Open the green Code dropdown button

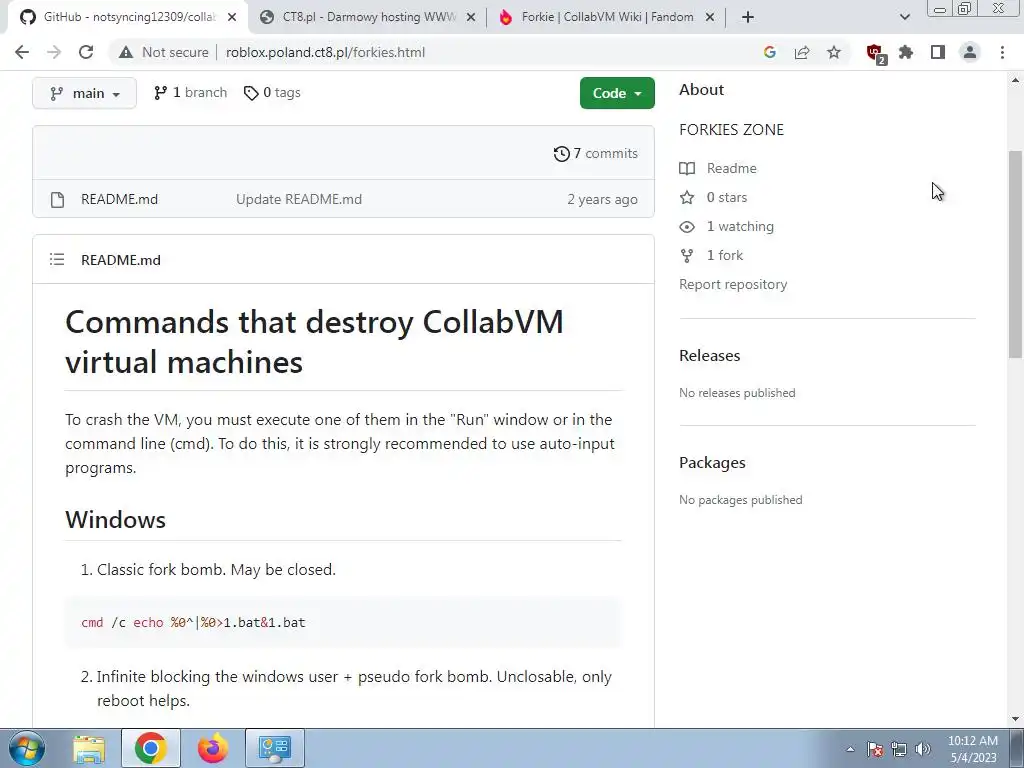tap(617, 93)
